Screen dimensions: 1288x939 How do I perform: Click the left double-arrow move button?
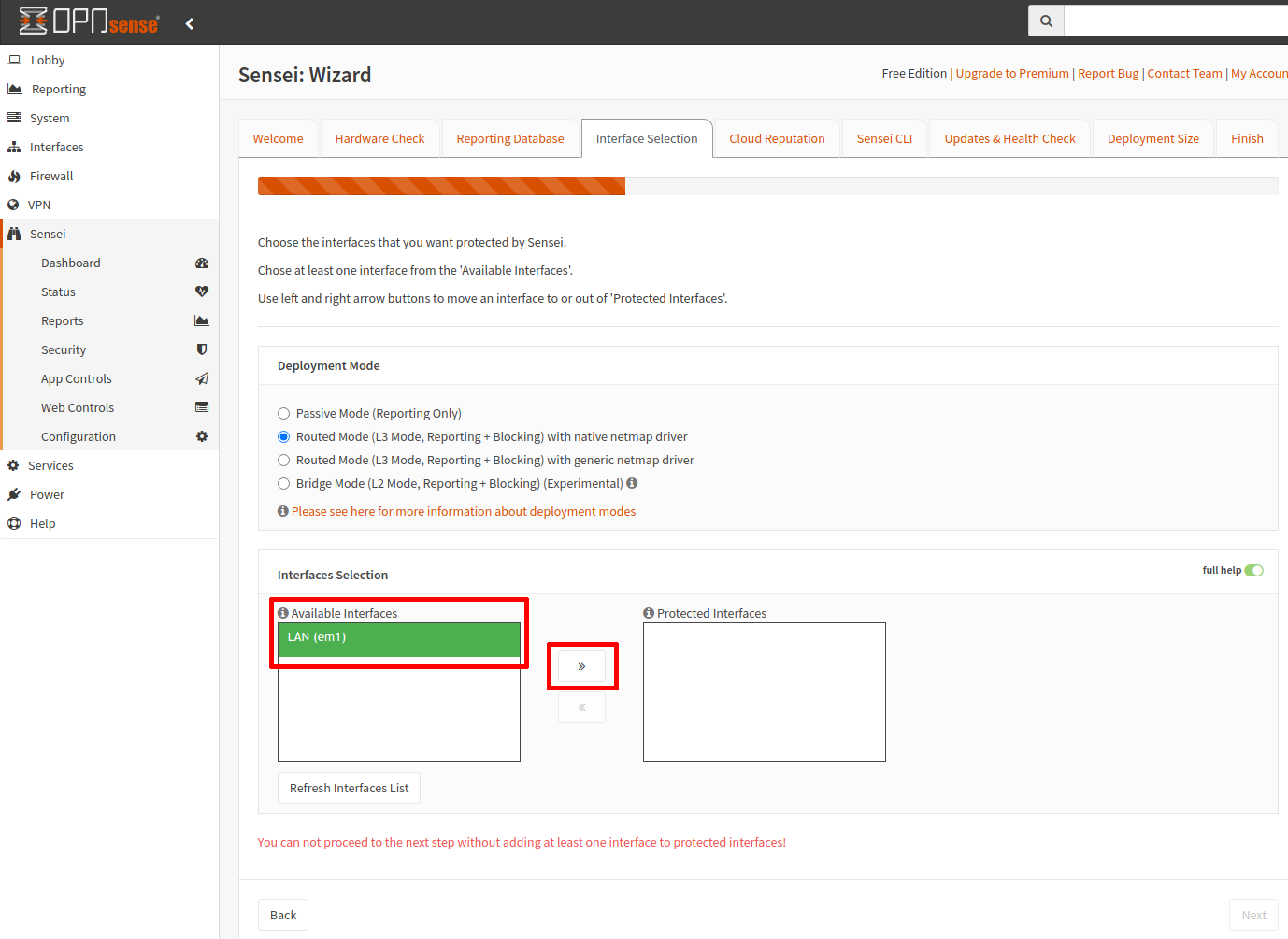point(581,707)
